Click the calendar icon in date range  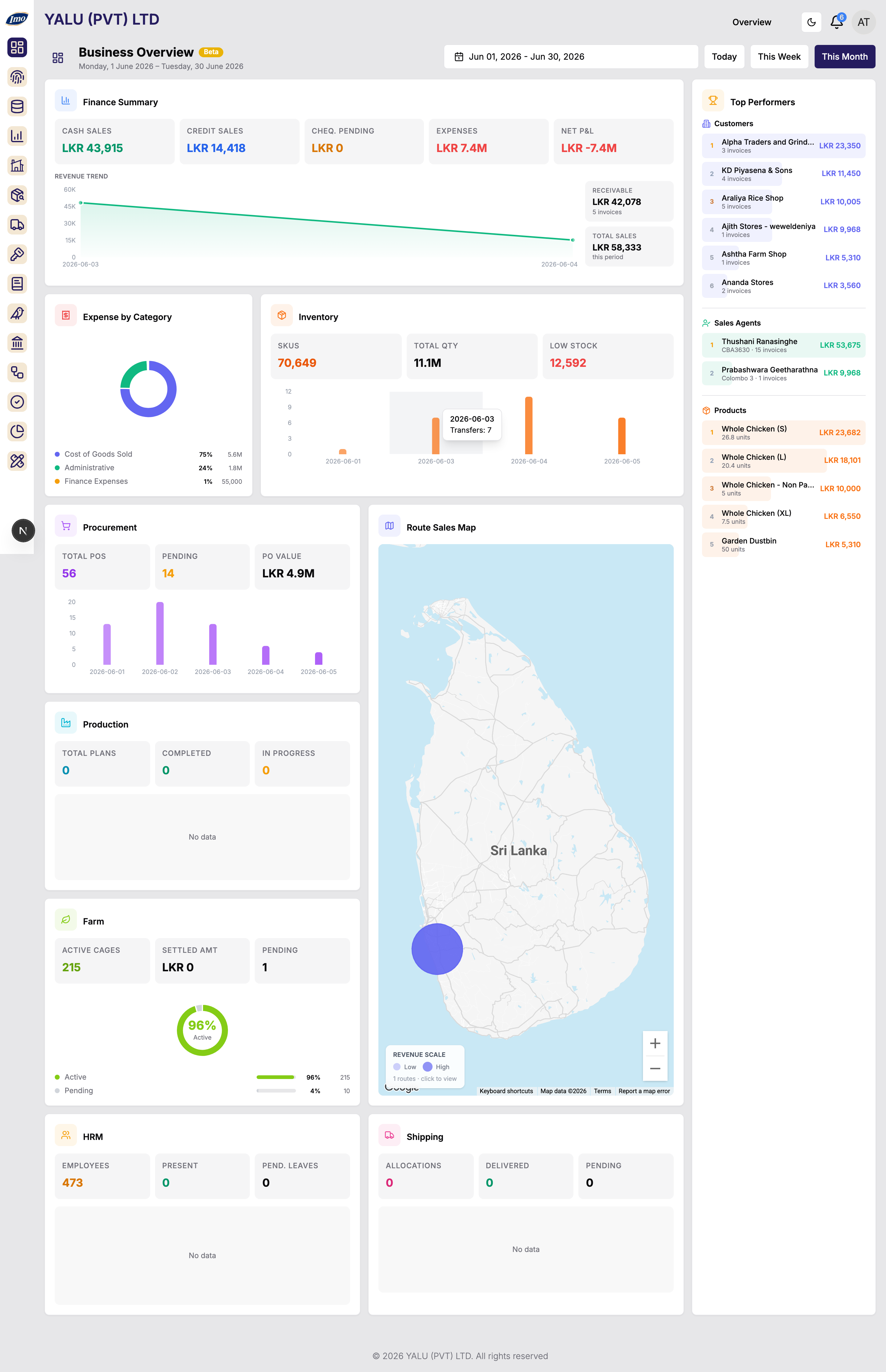tap(459, 56)
